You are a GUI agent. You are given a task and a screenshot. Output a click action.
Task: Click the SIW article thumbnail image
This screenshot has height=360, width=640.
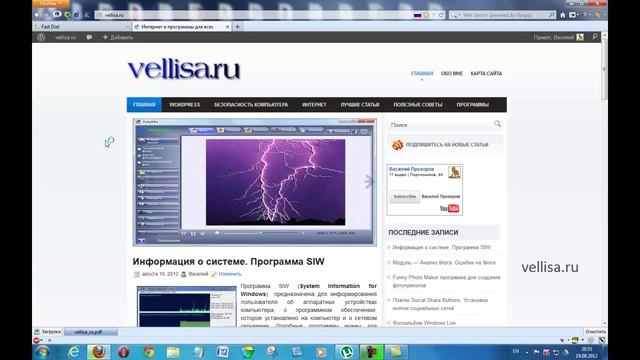point(187,306)
